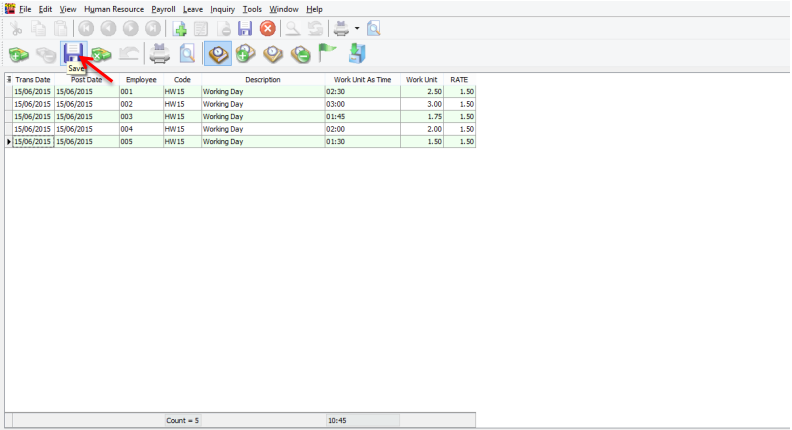Click the red circle cancel icon
792x430 pixels.
tap(267, 28)
